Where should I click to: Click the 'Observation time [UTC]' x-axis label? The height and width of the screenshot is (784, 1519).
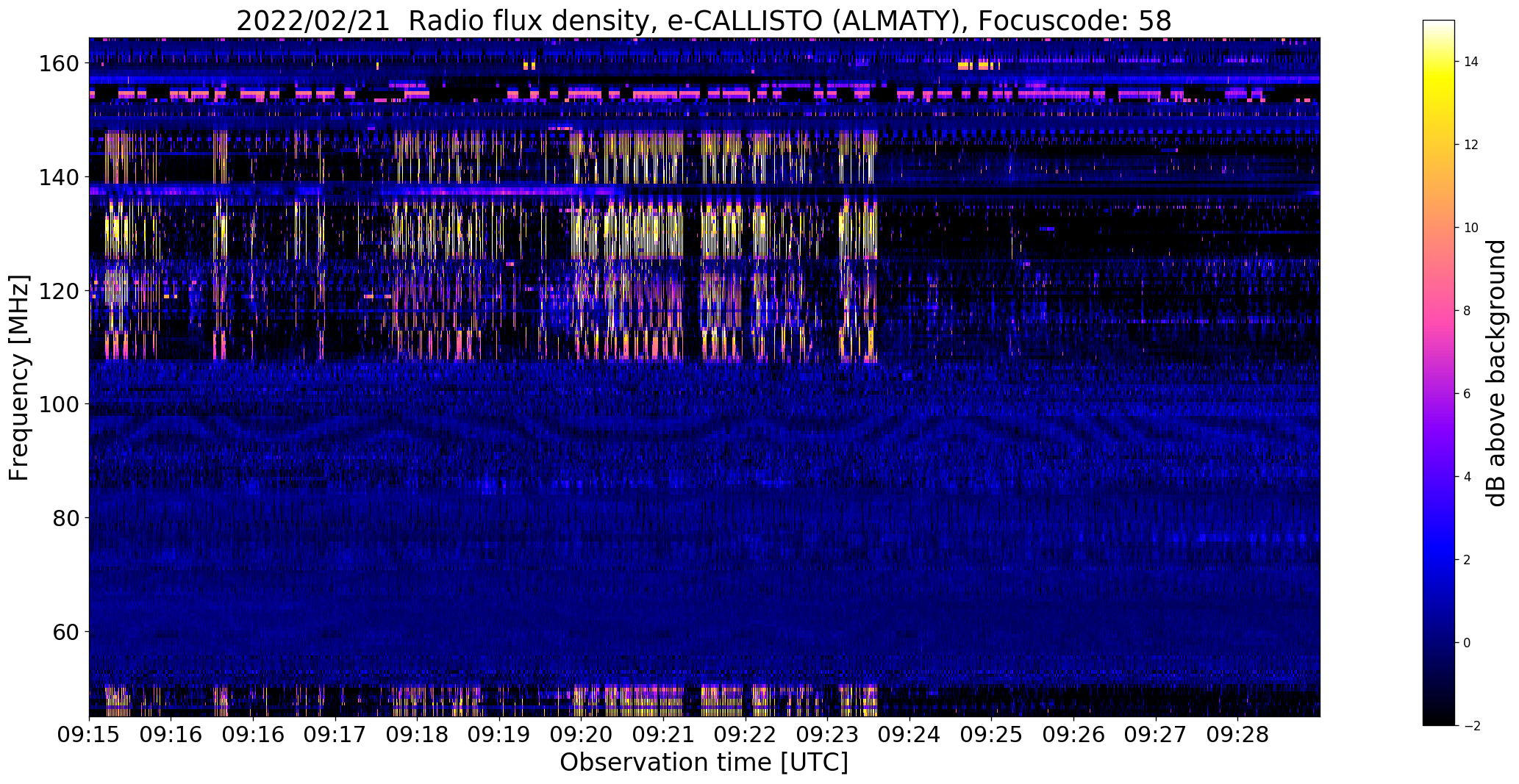click(704, 763)
